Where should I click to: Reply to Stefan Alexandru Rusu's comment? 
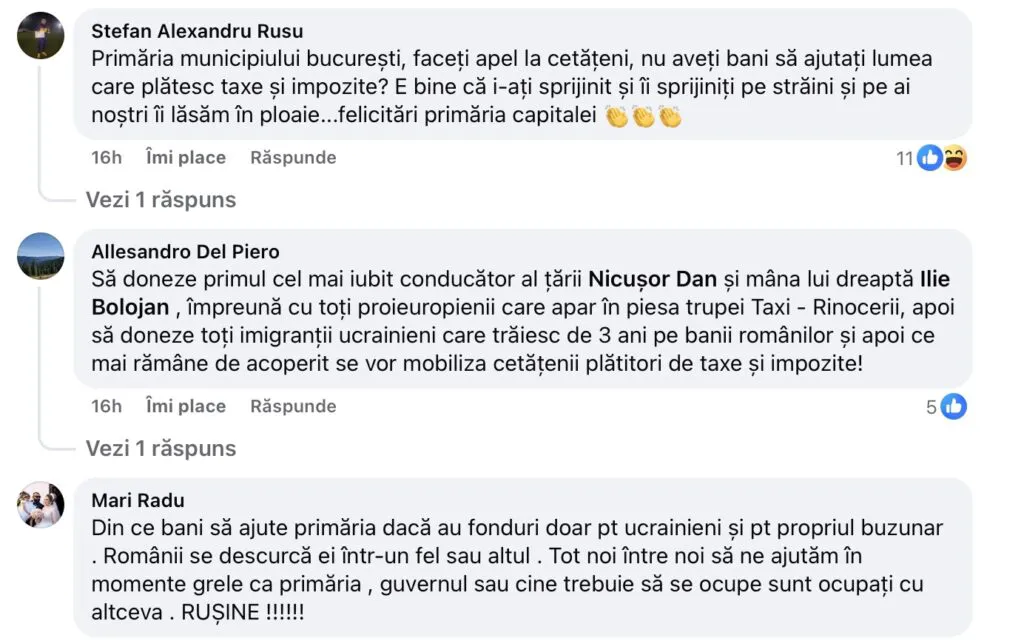point(293,157)
